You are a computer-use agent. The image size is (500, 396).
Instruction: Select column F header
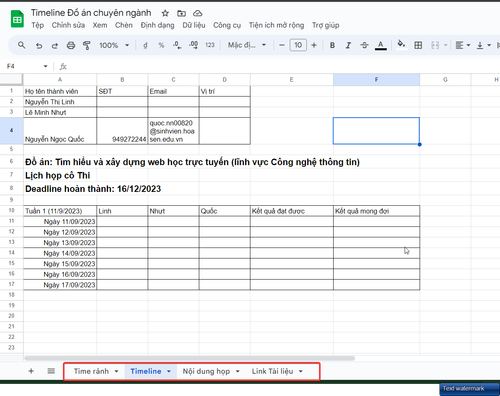tap(376, 80)
